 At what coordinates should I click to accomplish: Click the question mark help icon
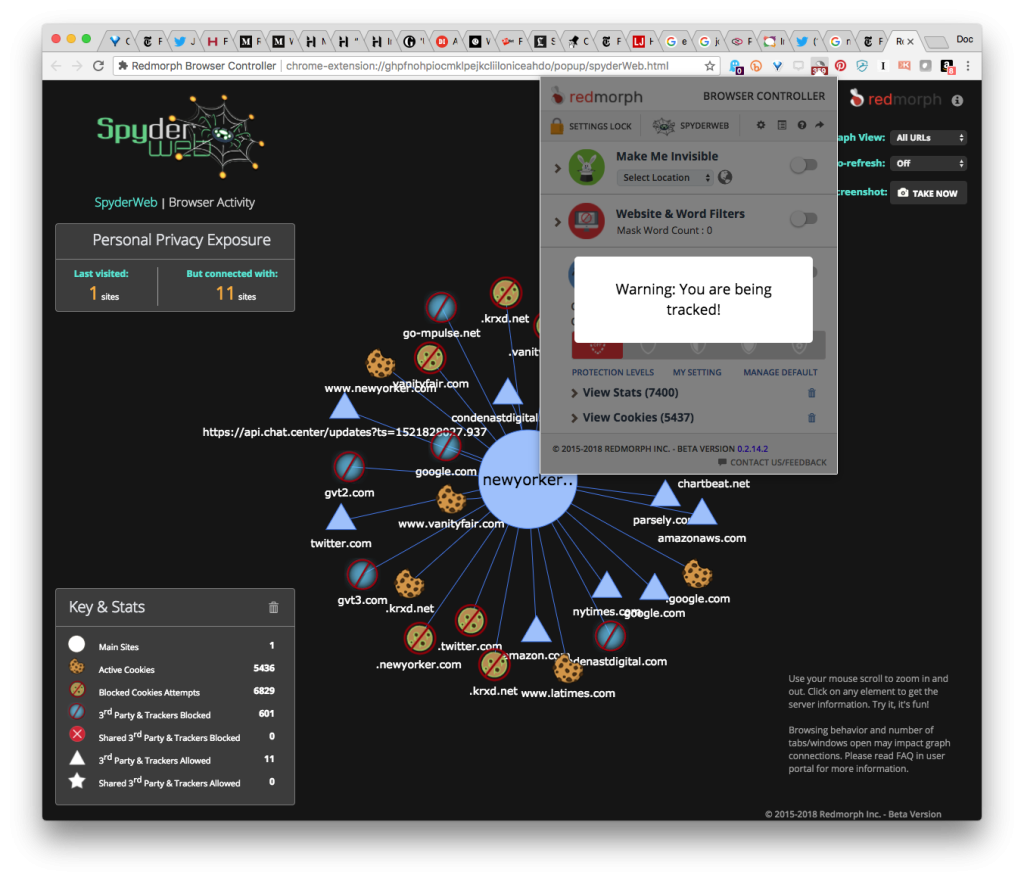tap(801, 125)
